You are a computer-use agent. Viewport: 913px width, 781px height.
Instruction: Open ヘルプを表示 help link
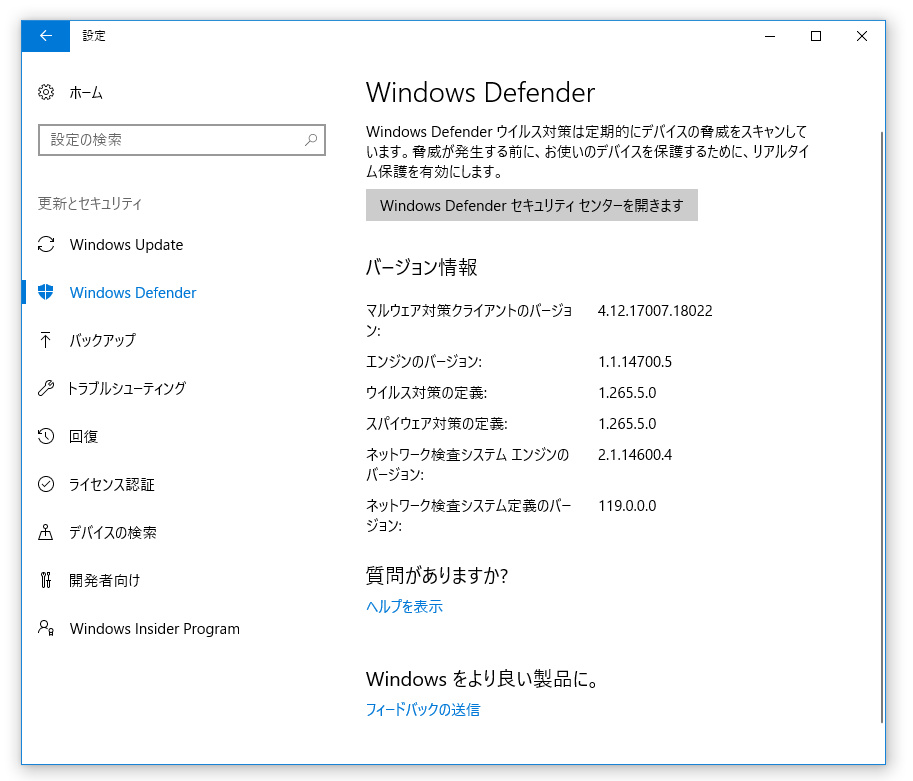403,606
